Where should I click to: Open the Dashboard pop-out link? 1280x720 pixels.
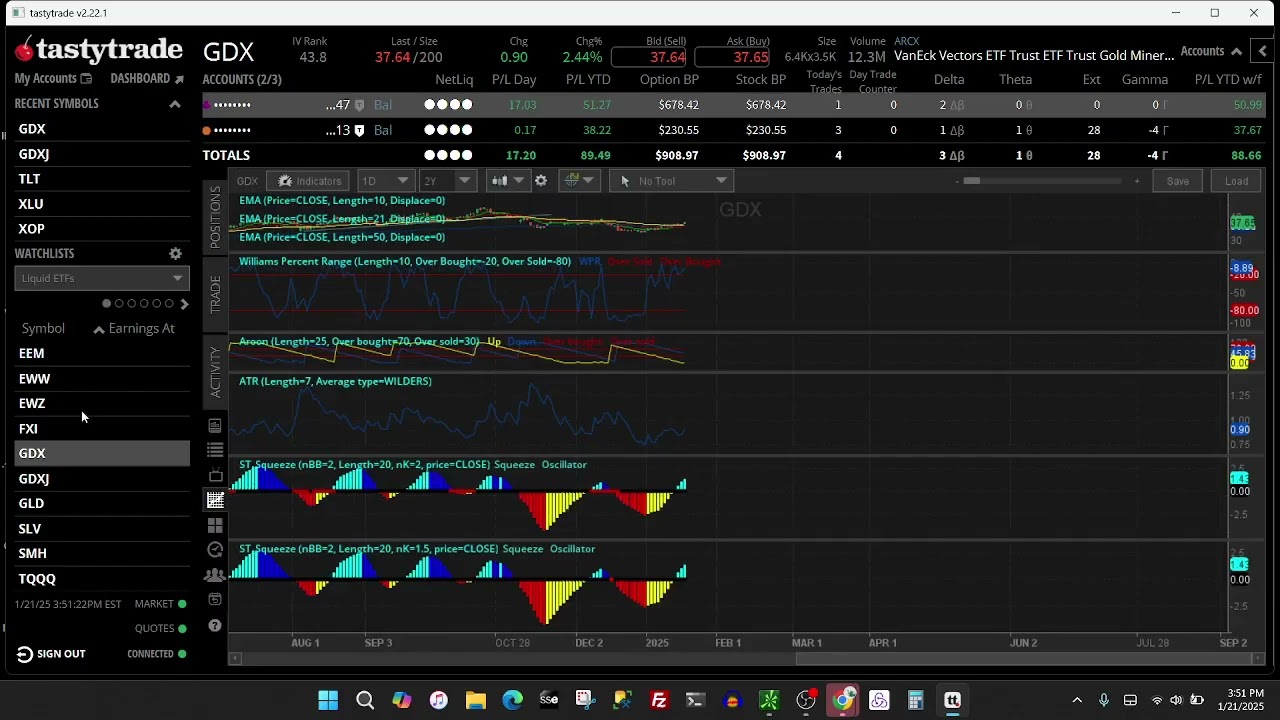[147, 79]
